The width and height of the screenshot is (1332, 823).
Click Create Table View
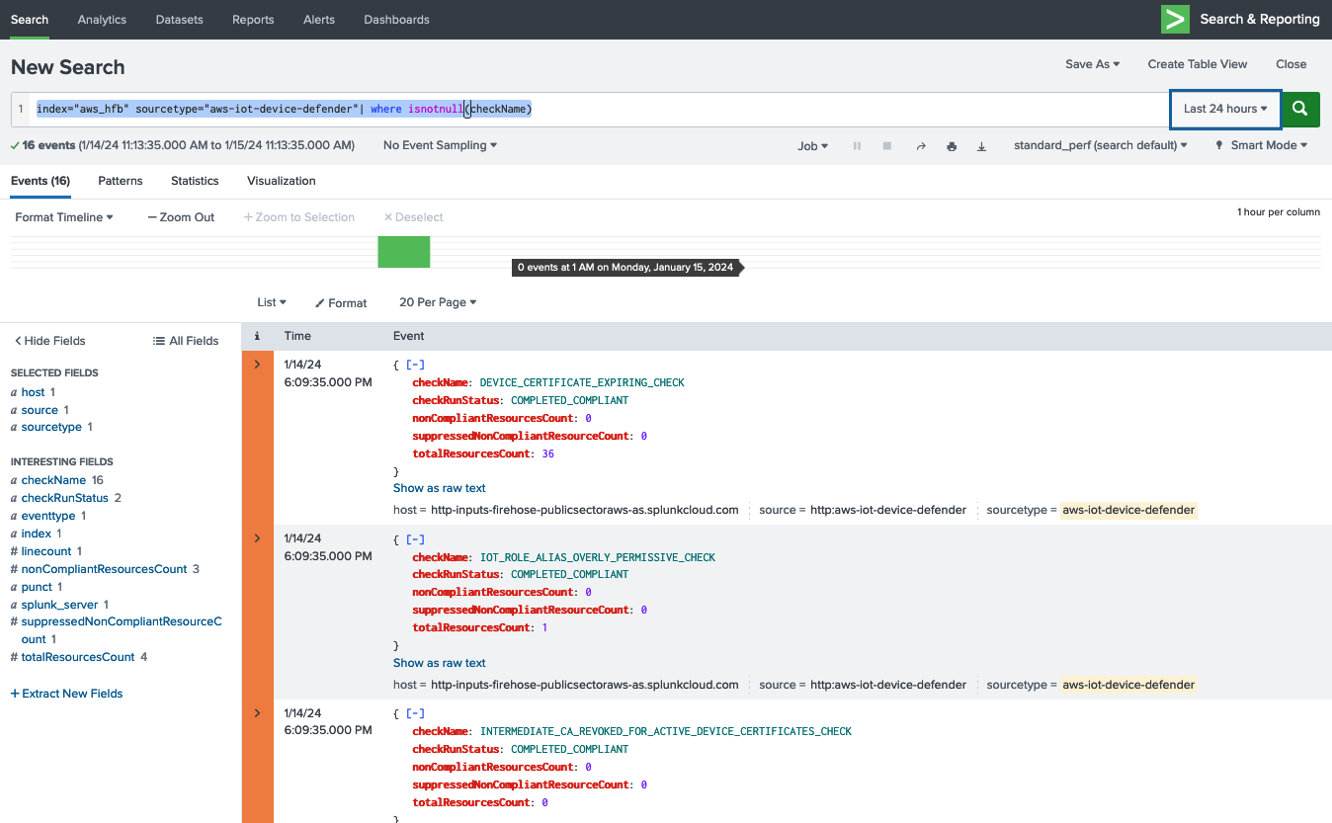point(1197,63)
